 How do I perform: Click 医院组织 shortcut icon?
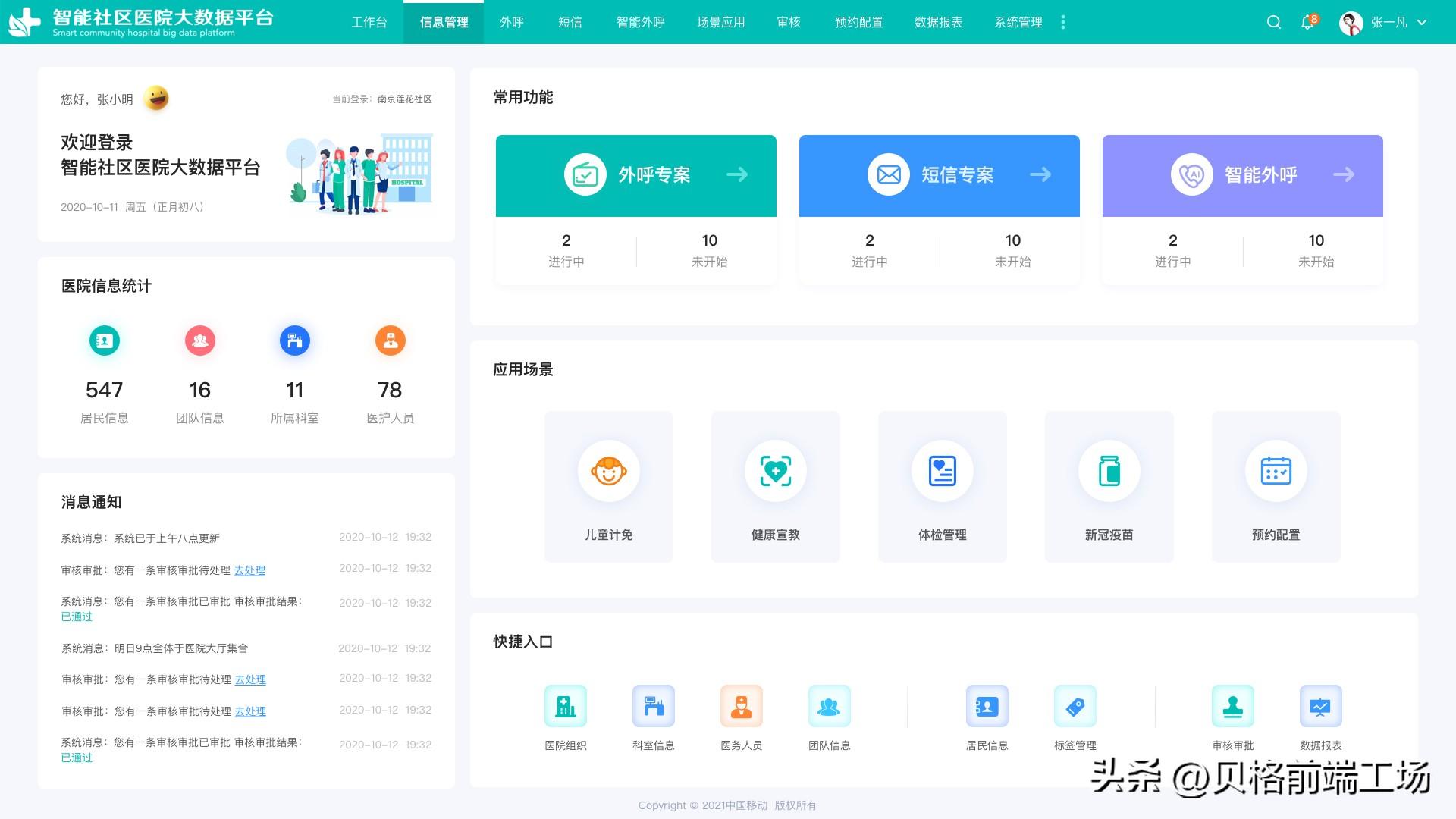[x=566, y=706]
